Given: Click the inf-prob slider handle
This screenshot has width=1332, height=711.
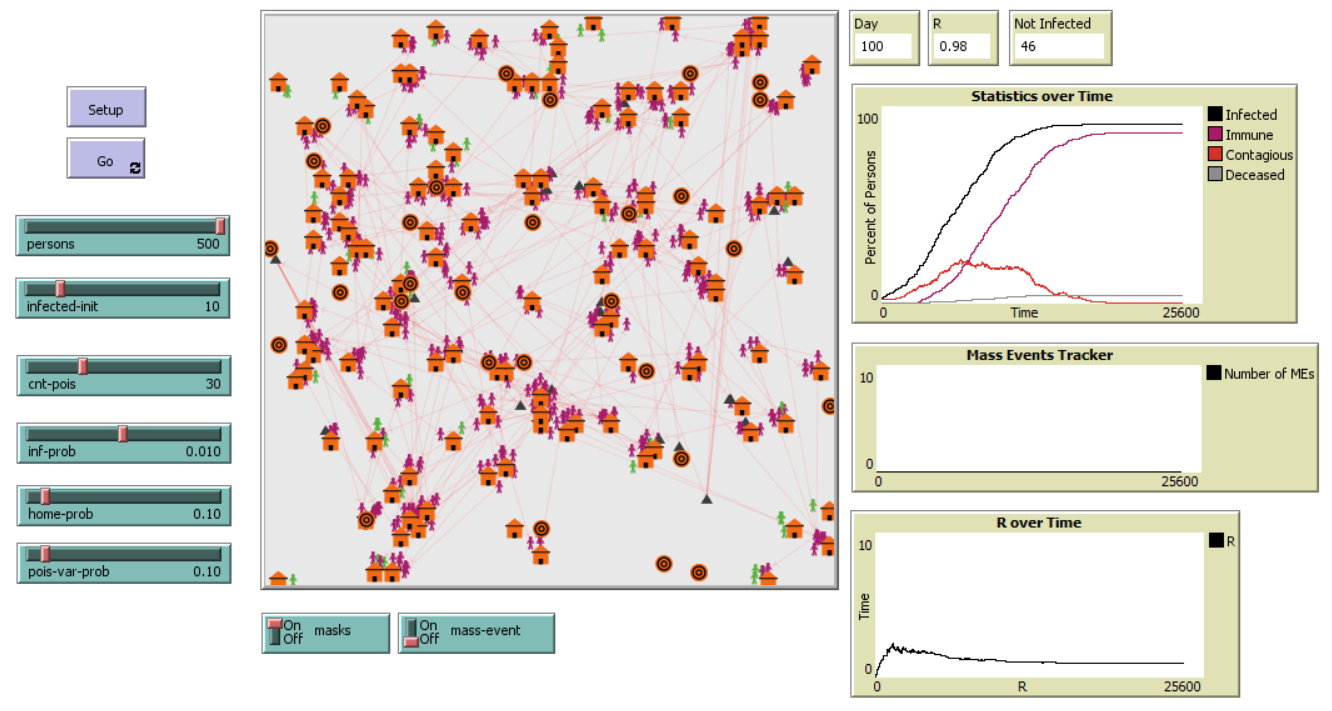Looking at the screenshot, I should (123, 433).
